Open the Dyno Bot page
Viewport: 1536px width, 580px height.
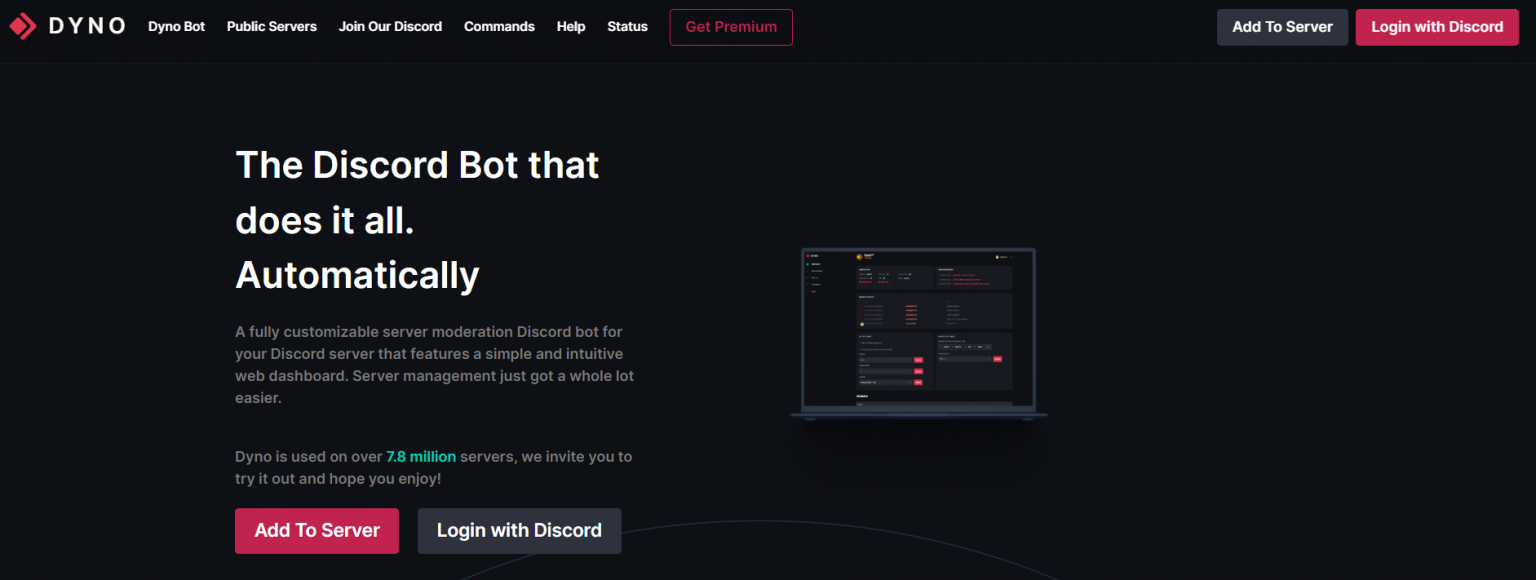(x=176, y=27)
